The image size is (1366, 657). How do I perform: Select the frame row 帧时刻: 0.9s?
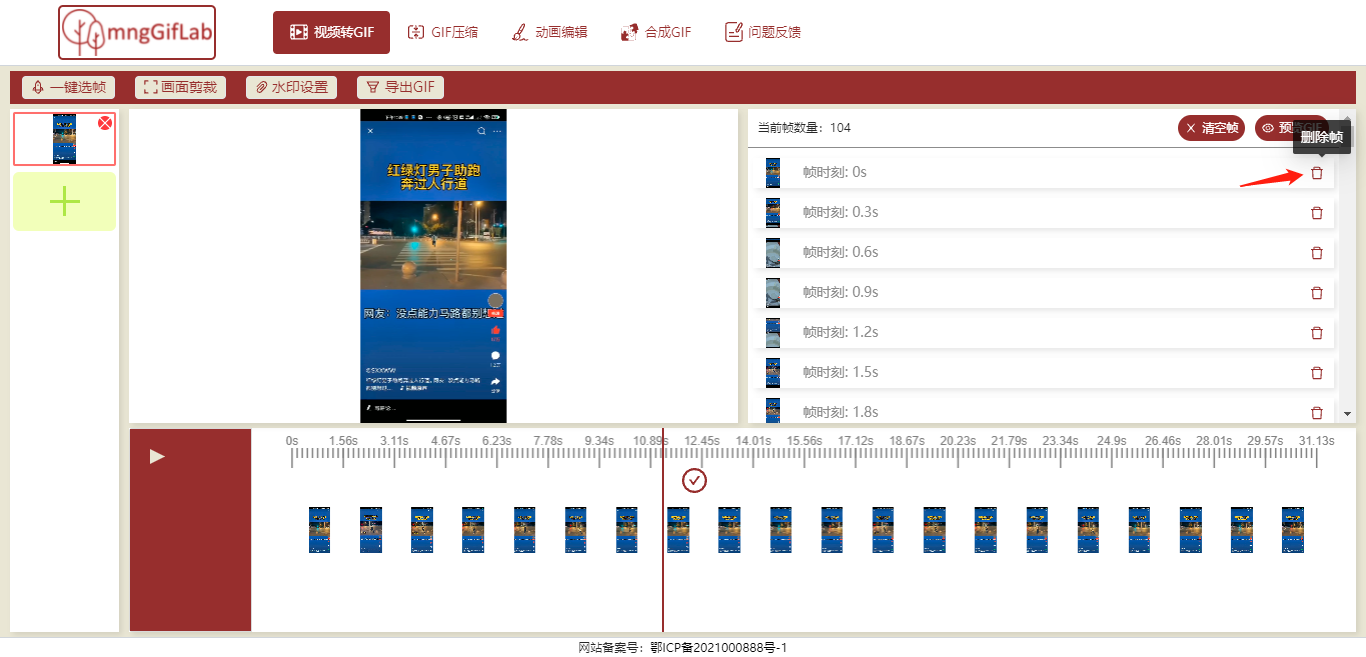(1045, 292)
